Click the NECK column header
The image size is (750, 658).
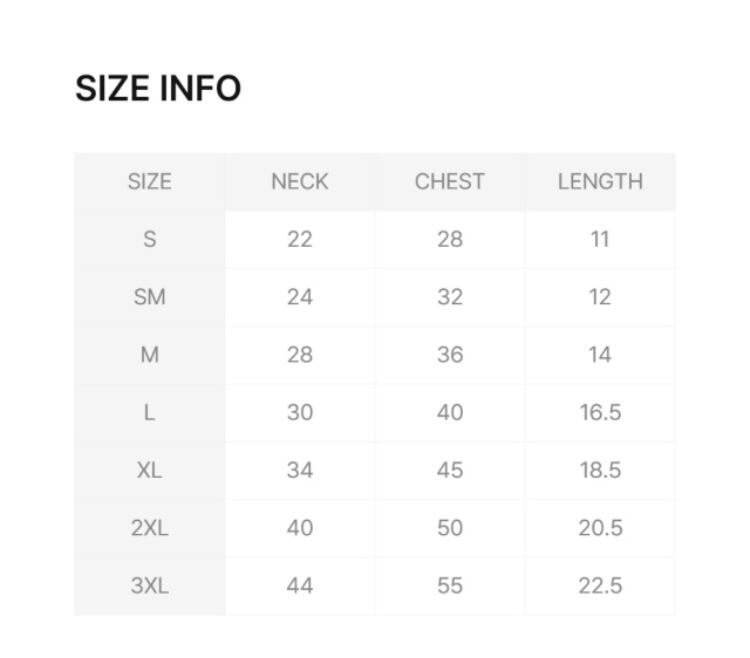300,182
